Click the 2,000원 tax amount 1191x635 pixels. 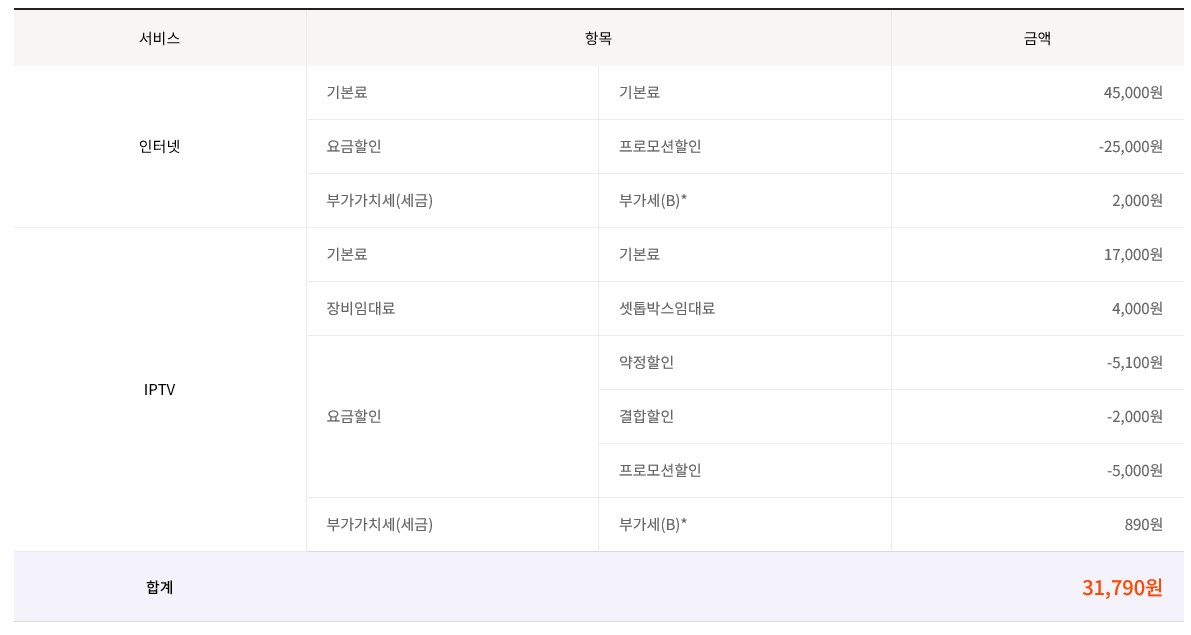1137,200
